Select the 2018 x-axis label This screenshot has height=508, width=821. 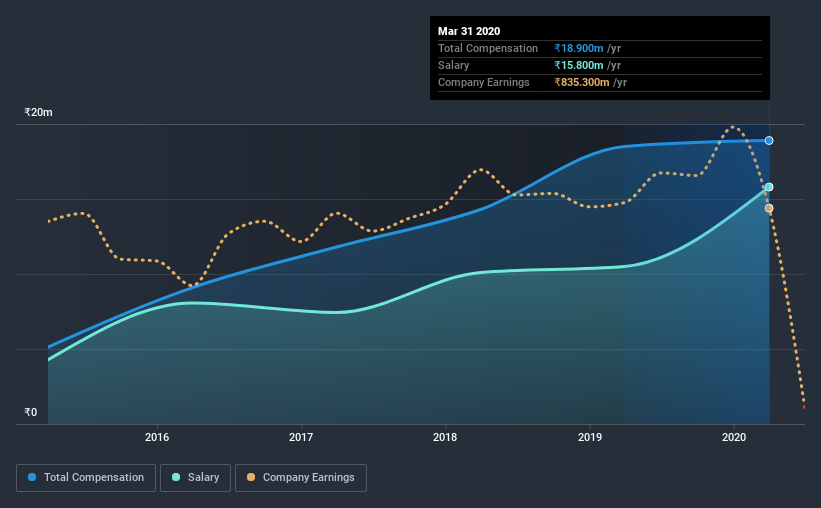[x=445, y=437]
